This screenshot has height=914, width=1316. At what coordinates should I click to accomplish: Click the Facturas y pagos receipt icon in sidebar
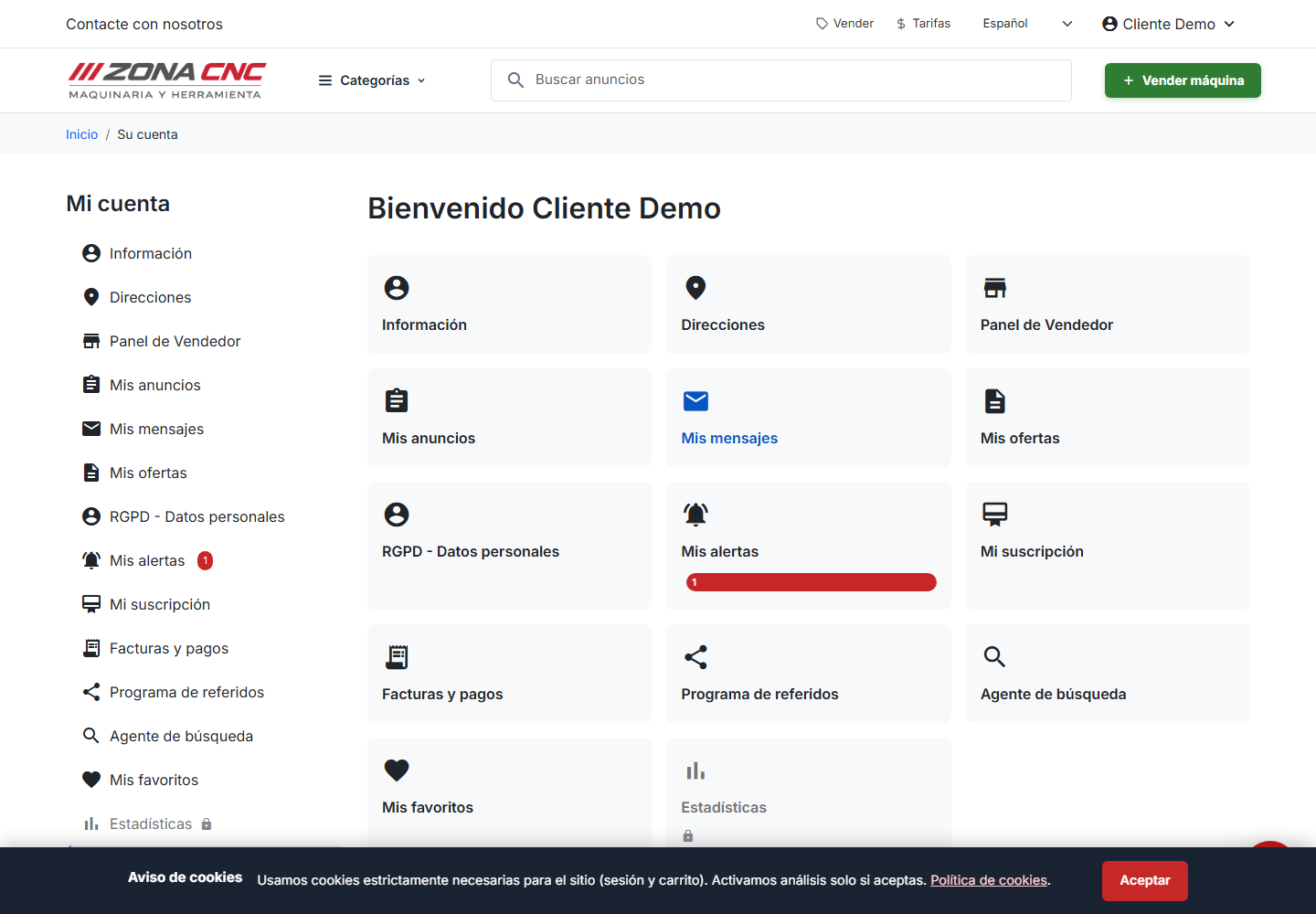click(x=91, y=648)
